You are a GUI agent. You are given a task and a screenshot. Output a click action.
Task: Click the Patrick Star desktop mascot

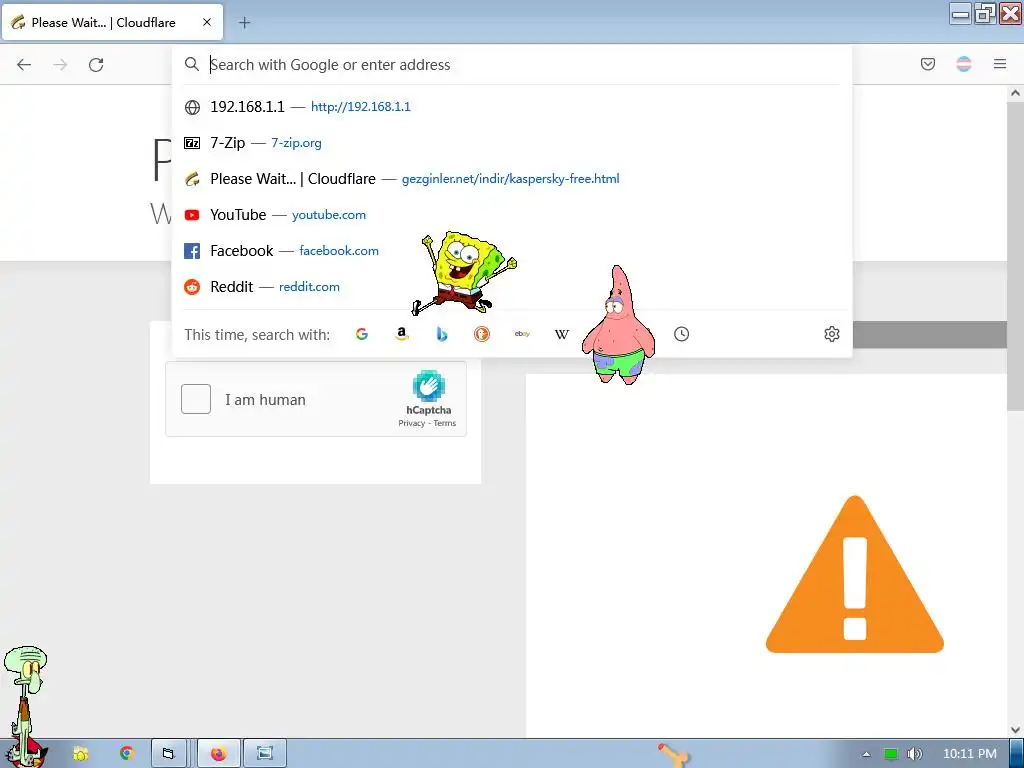[618, 325]
